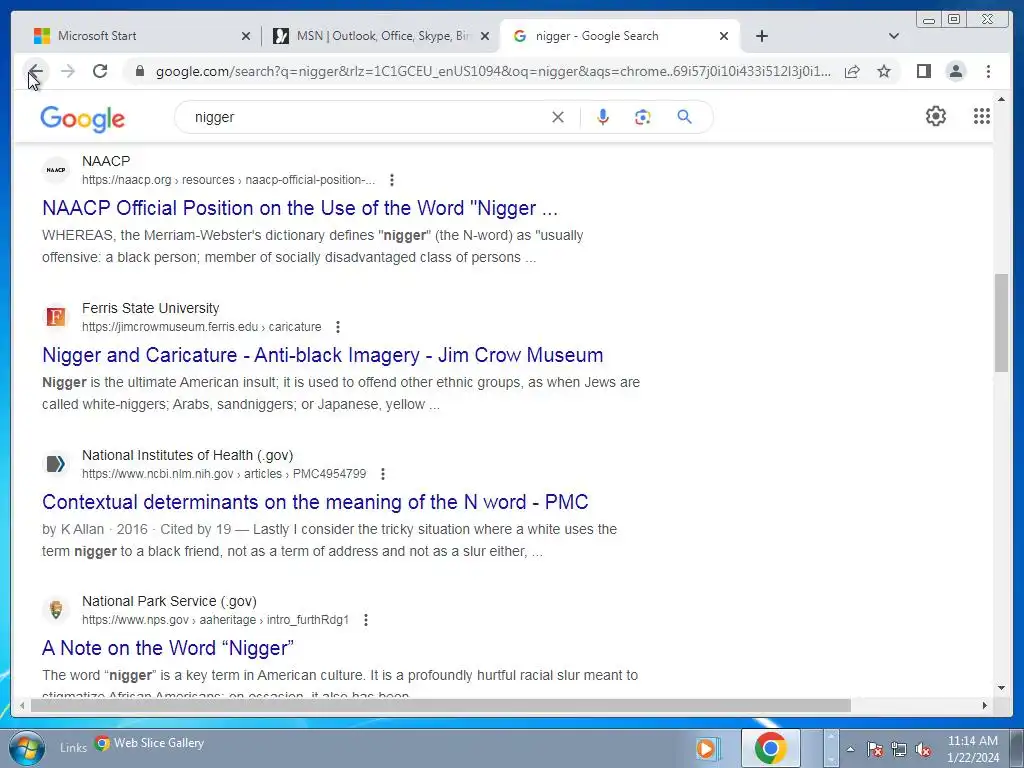
Task: Open the National Park Service note result
Action: (168, 648)
